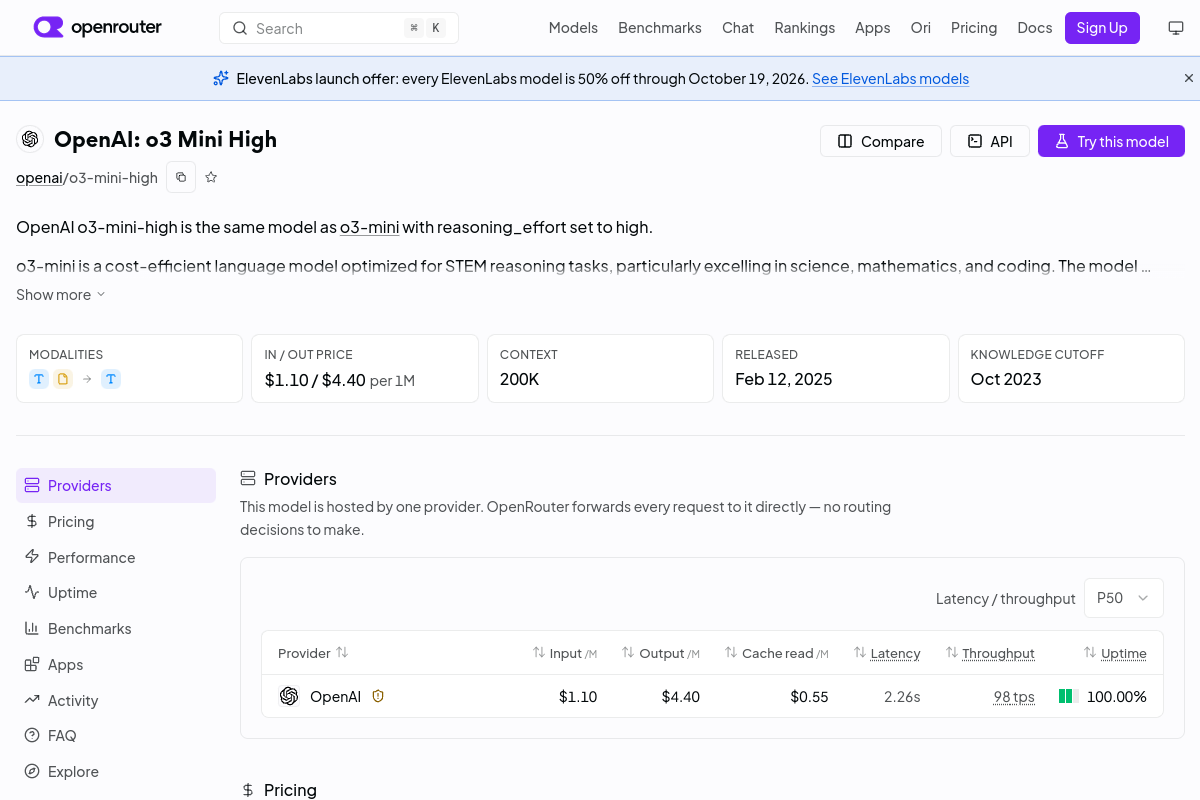Click the file input modality icon

coord(63,379)
